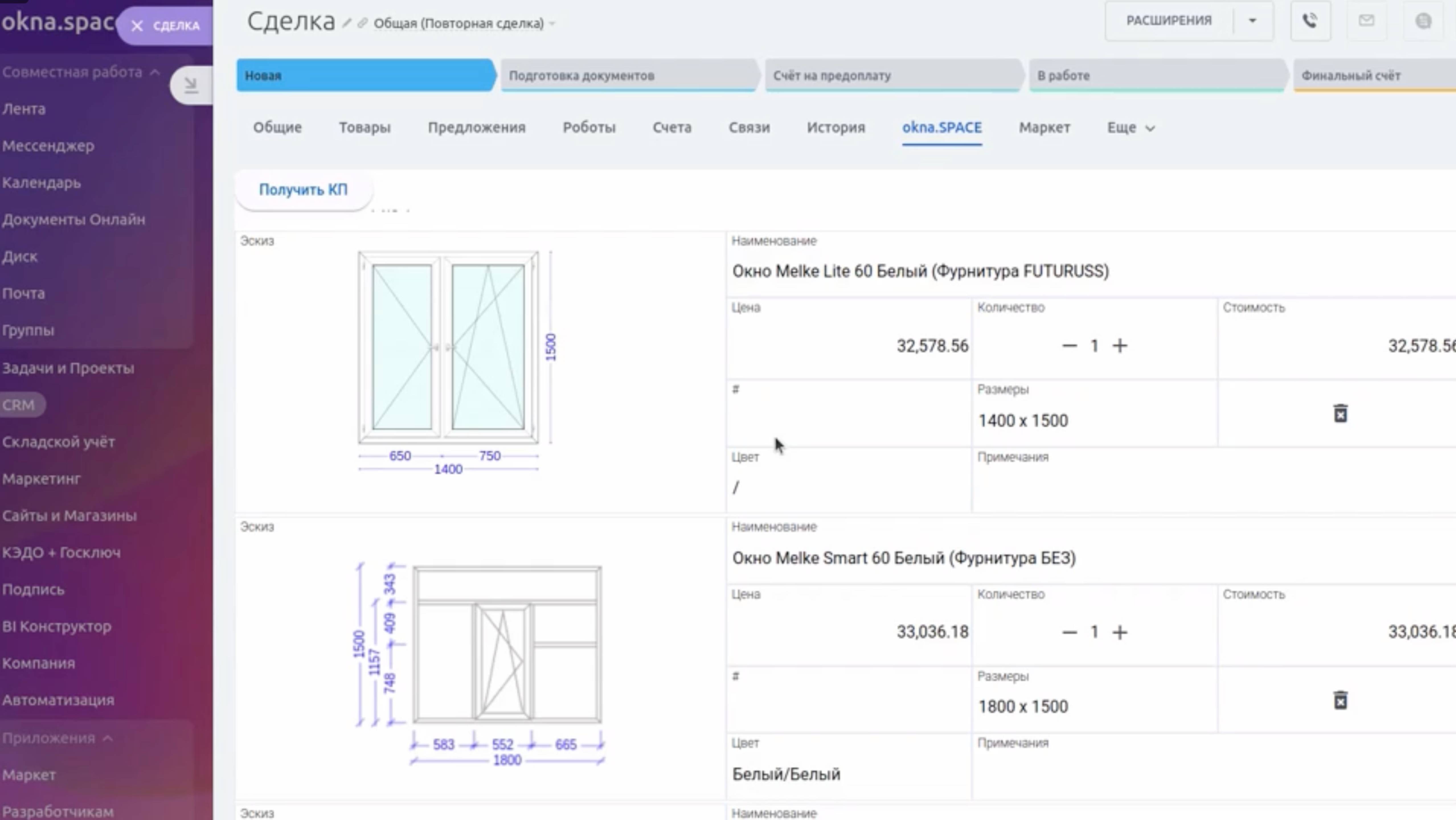Image resolution: width=1456 pixels, height=820 pixels.
Task: Click the pencil icon beside Сделка title
Action: click(x=347, y=23)
